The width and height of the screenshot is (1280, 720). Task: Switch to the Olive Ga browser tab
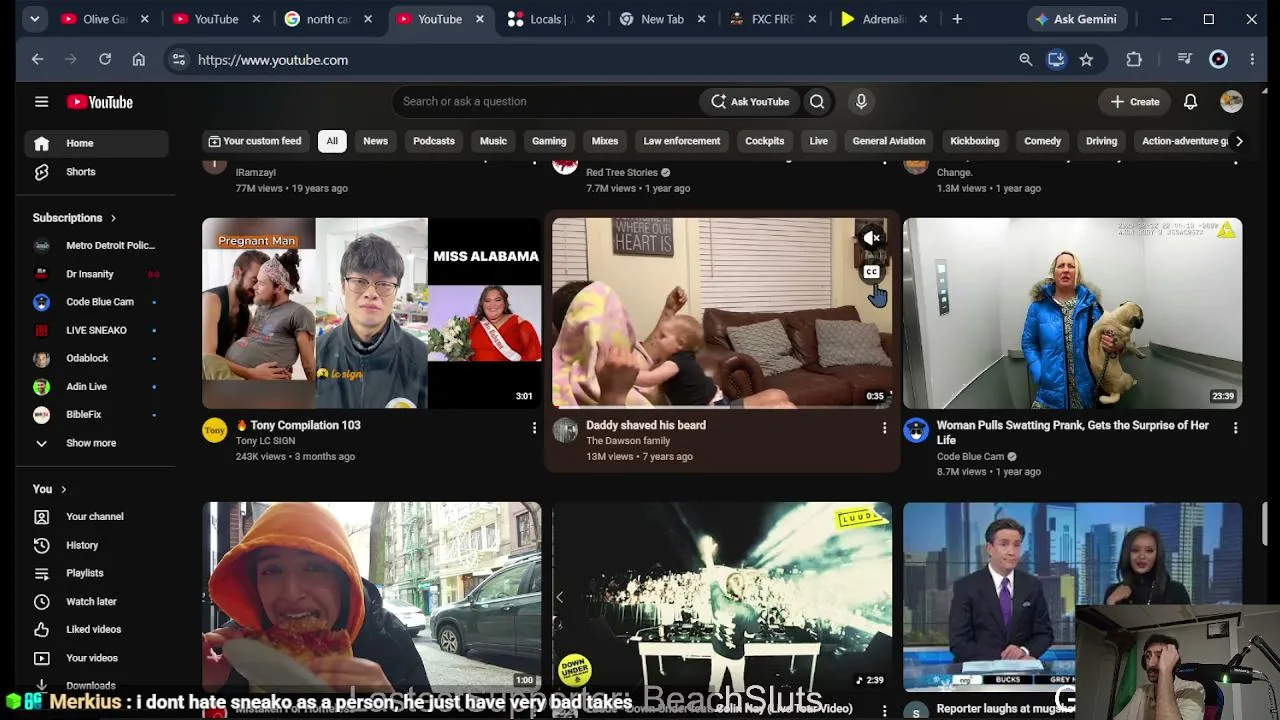(105, 19)
